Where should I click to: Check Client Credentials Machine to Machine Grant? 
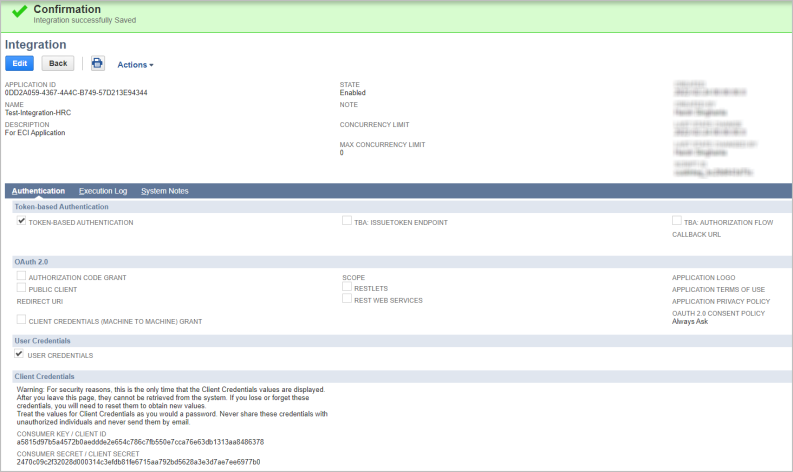(x=21, y=320)
